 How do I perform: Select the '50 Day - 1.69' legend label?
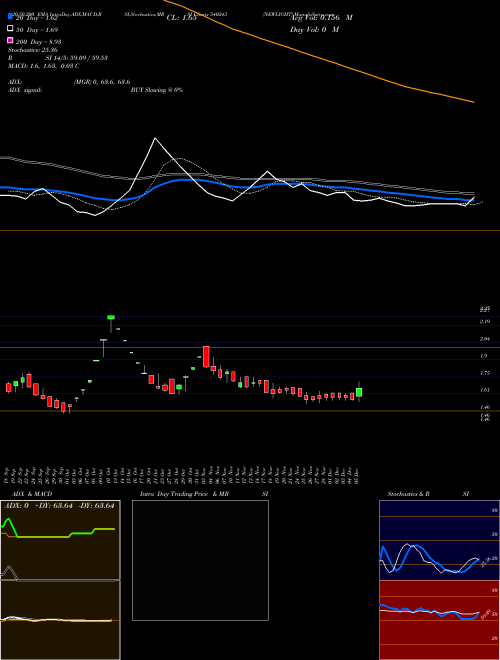[x=37, y=30]
